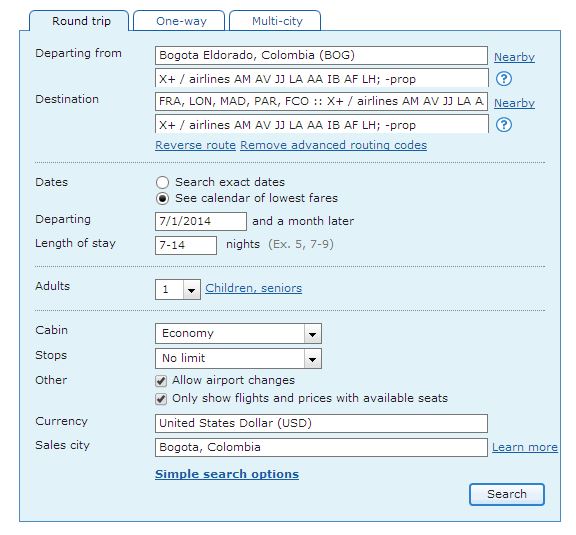Switch to the One-way tab
This screenshot has height=535, width=576.
pyautogui.click(x=179, y=21)
